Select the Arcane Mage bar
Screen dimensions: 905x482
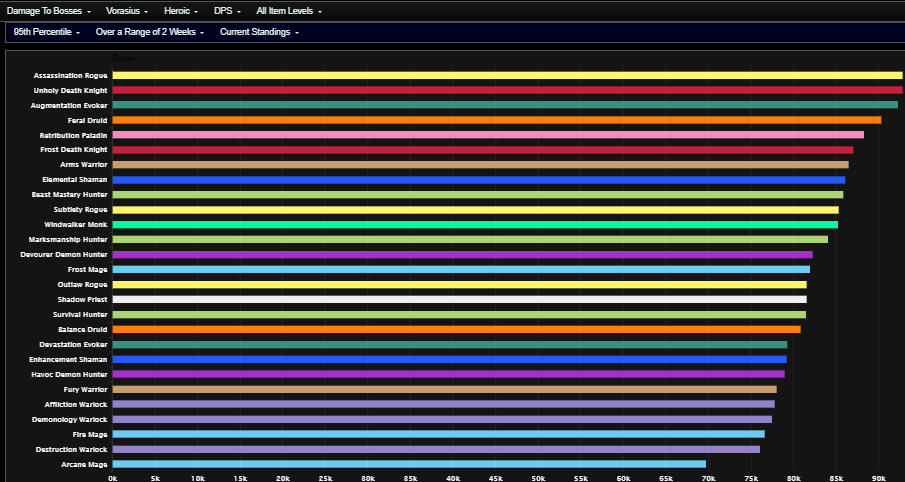coord(409,464)
